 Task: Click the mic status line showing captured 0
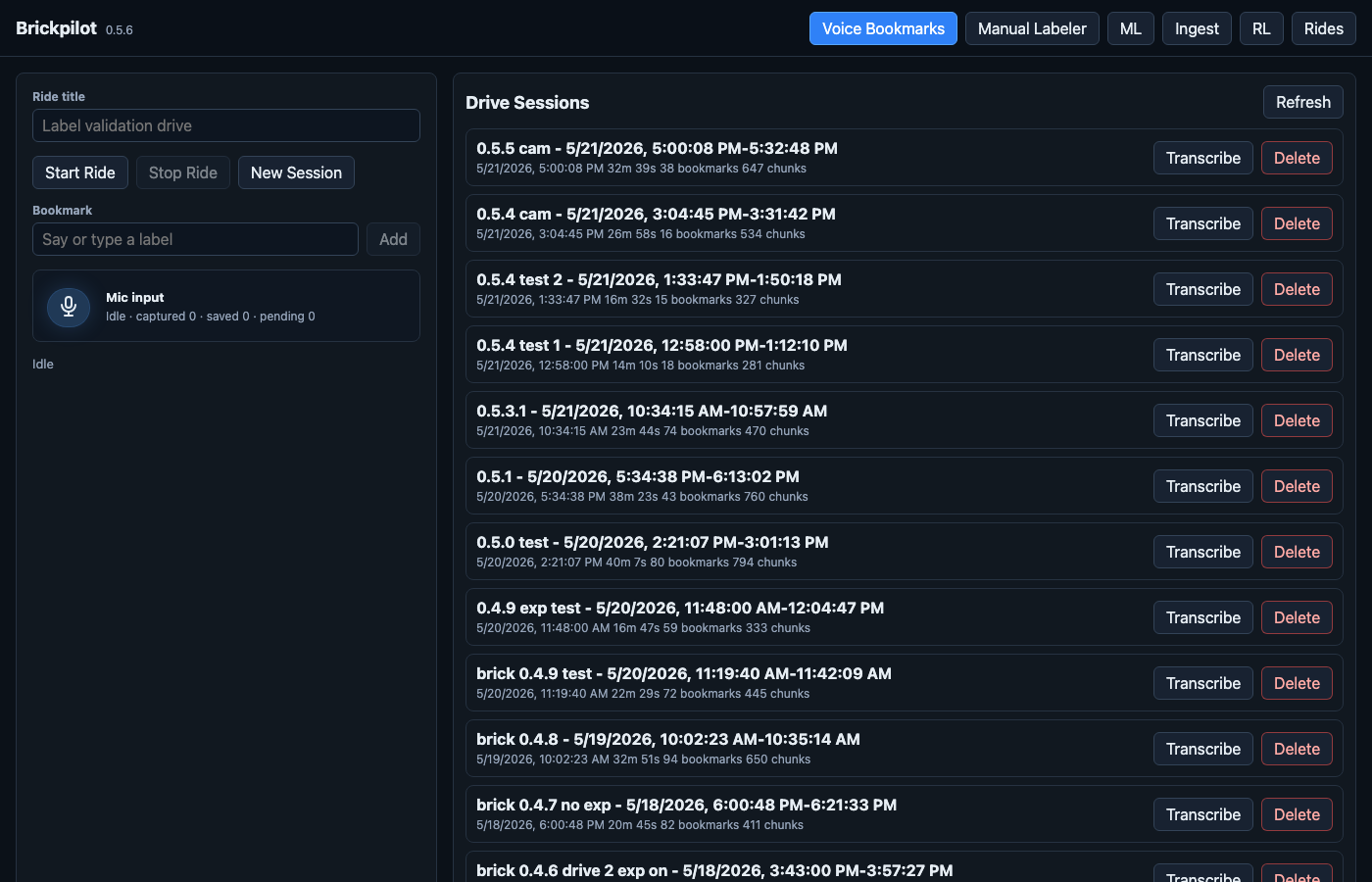pyautogui.click(x=211, y=317)
